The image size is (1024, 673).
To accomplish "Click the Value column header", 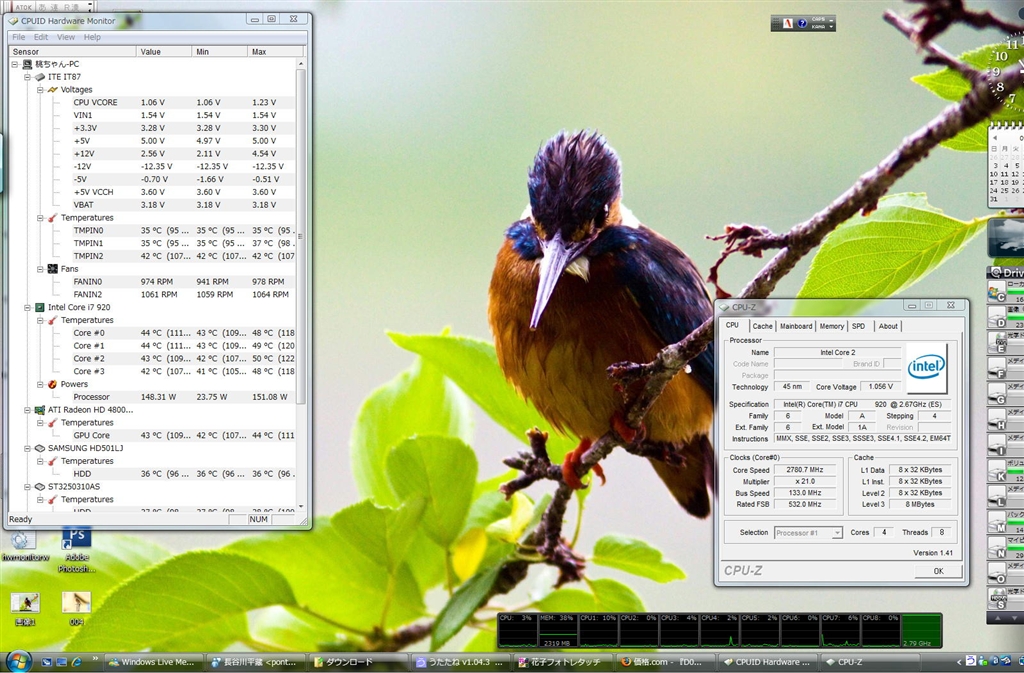I will (165, 52).
